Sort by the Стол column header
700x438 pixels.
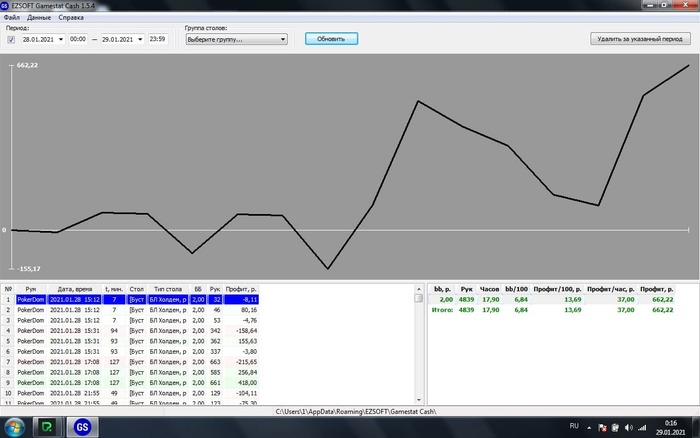(137, 289)
